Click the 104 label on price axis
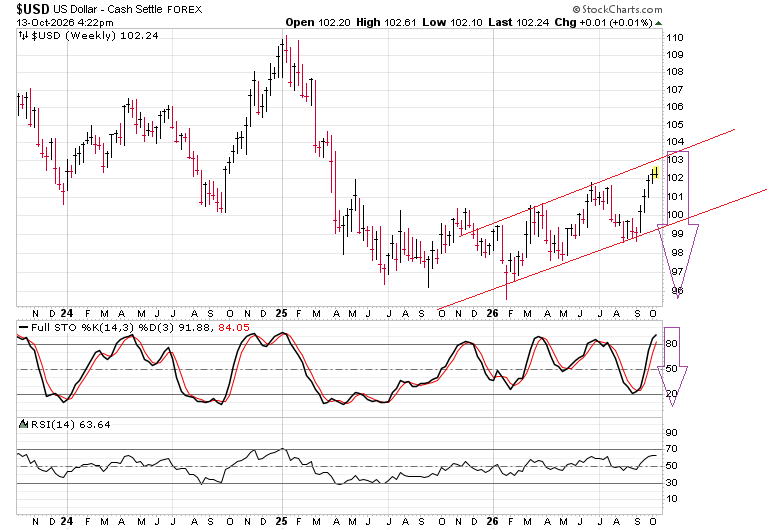This screenshot has width=775, height=530. click(675, 142)
